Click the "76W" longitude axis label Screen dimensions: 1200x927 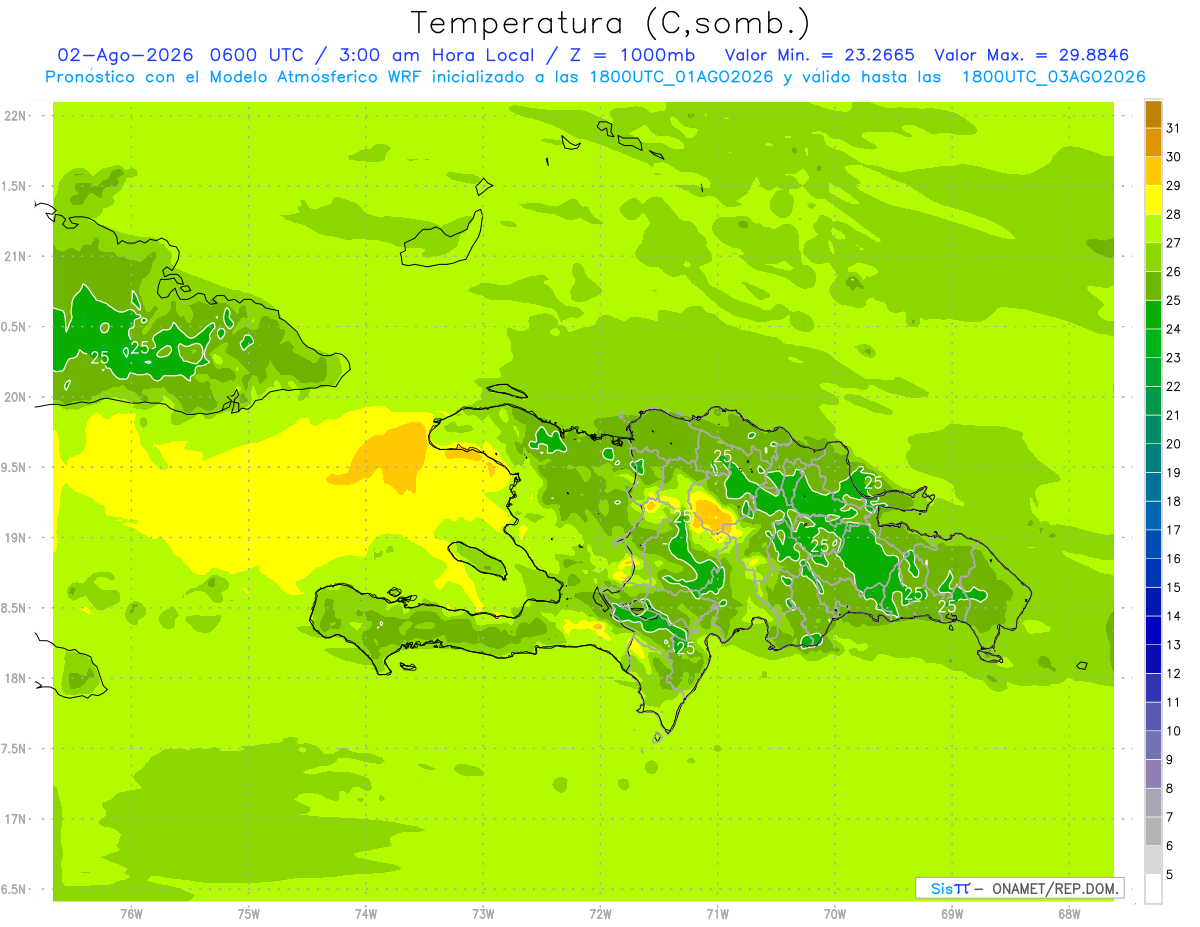(130, 913)
